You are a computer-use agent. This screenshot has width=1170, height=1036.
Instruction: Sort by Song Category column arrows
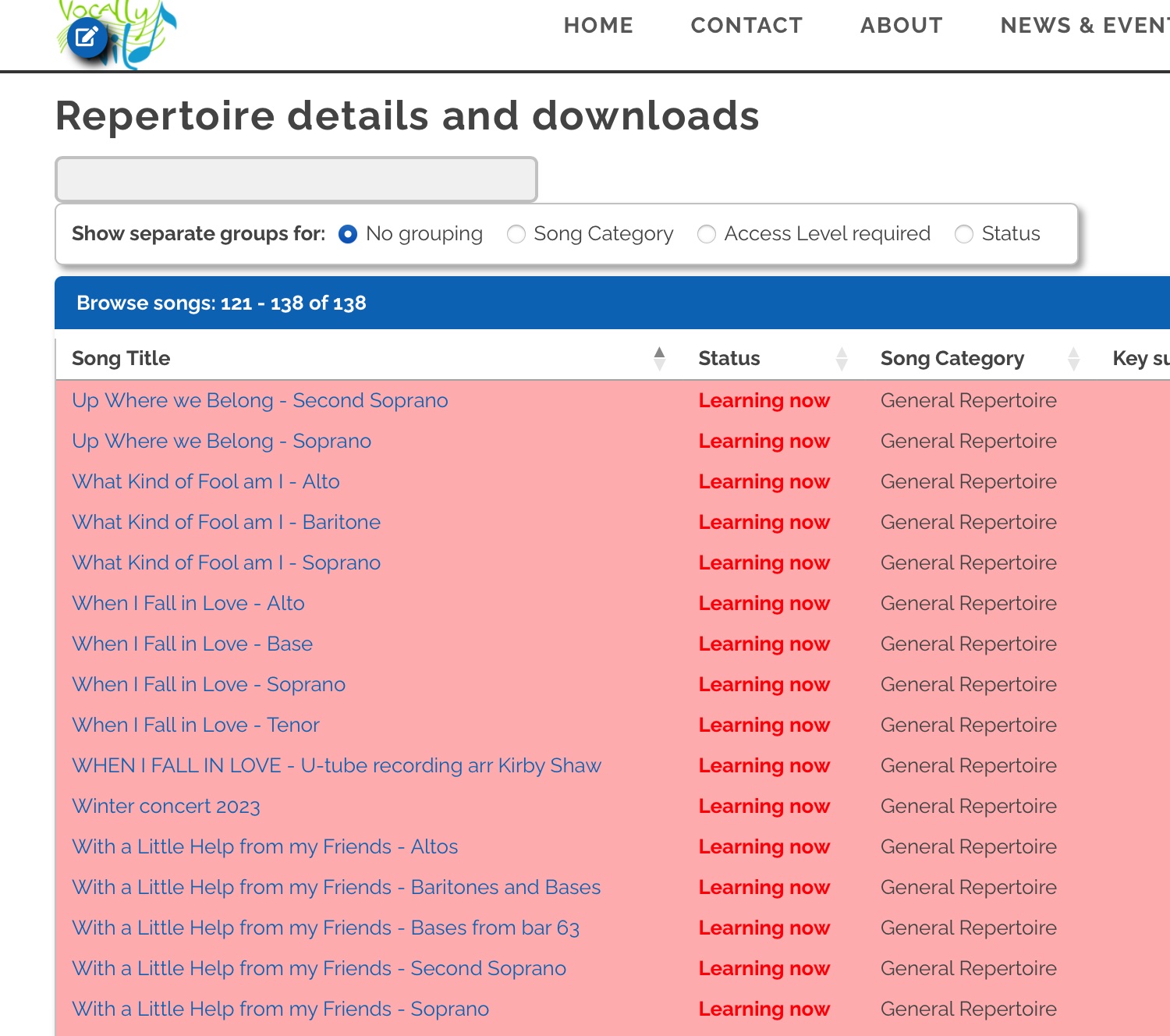pos(1074,358)
